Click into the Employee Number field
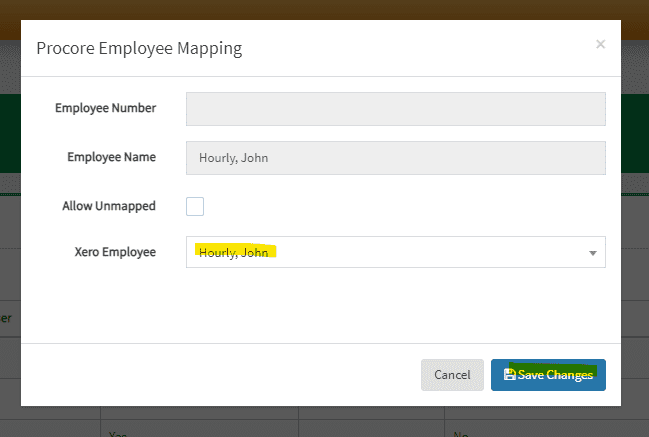Screen dimensions: 649x437 coord(395,109)
